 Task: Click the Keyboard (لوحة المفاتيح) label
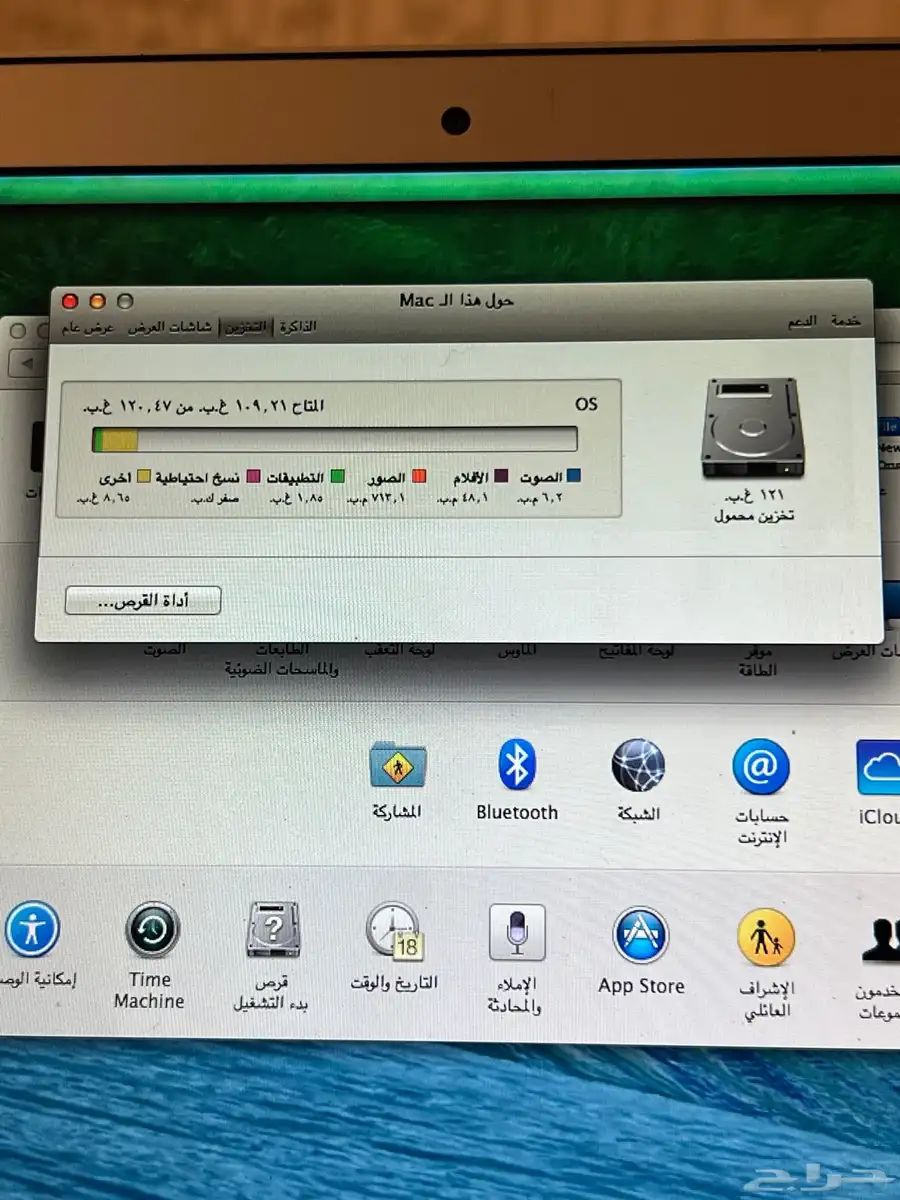point(637,651)
